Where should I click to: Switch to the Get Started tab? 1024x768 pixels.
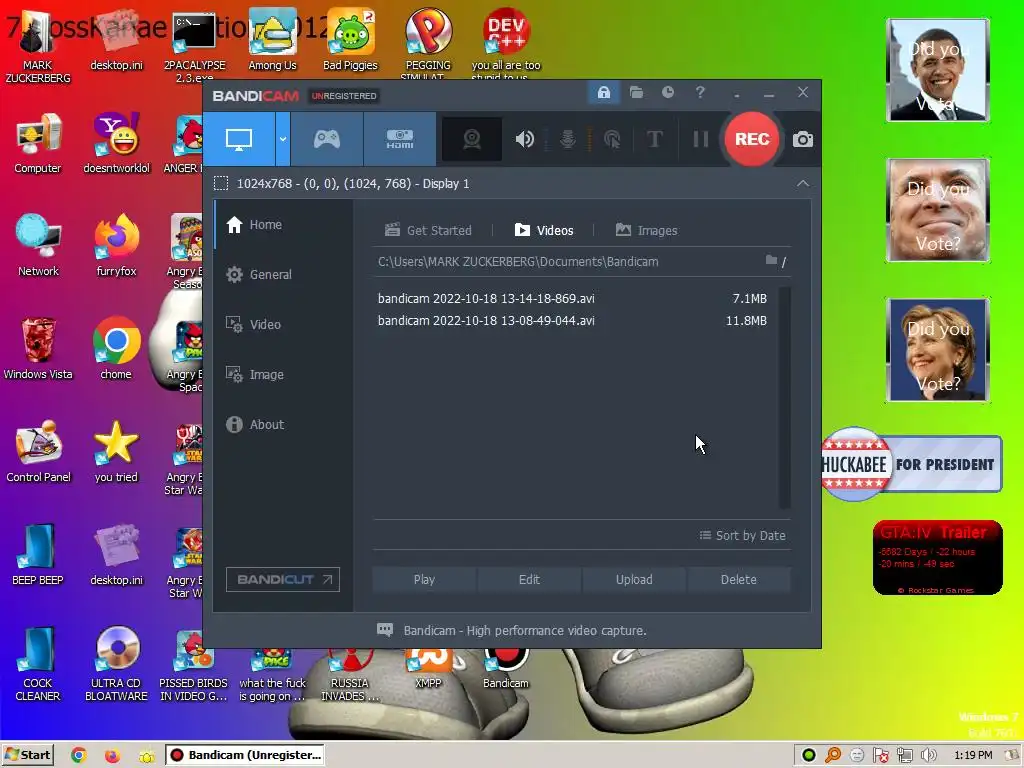pos(428,230)
